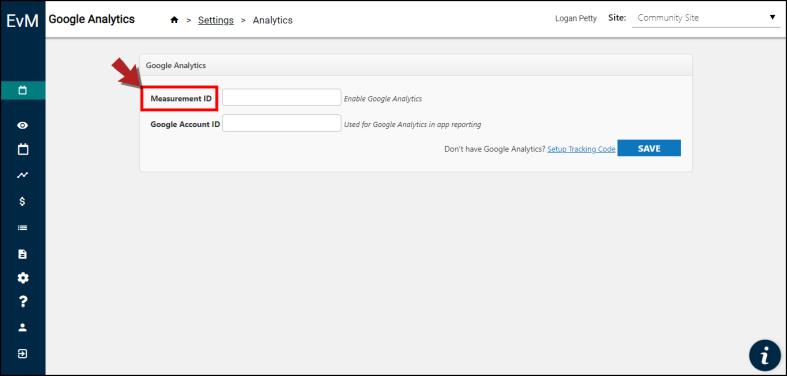Click 'Enable Google Analytics' hint text
The height and width of the screenshot is (376, 787).
coord(382,99)
